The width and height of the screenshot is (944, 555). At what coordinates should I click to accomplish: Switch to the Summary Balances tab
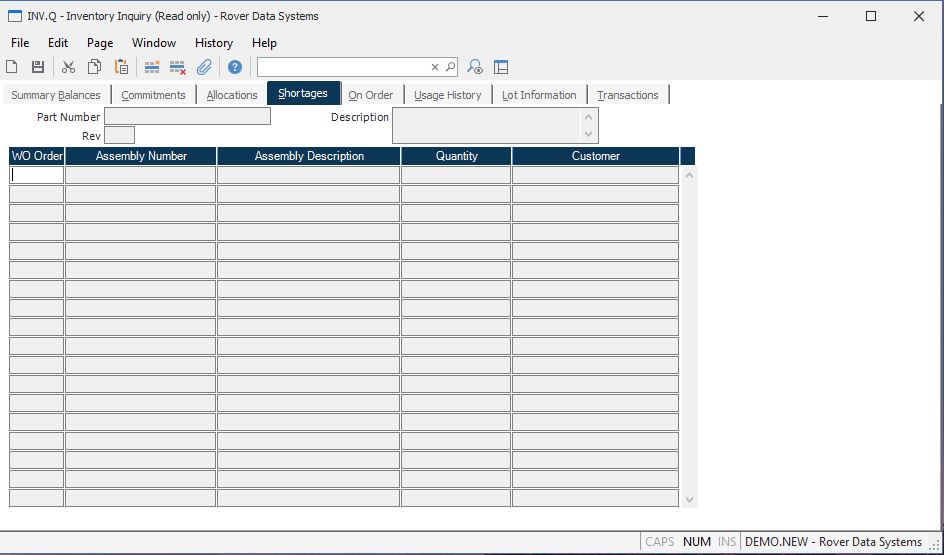56,95
